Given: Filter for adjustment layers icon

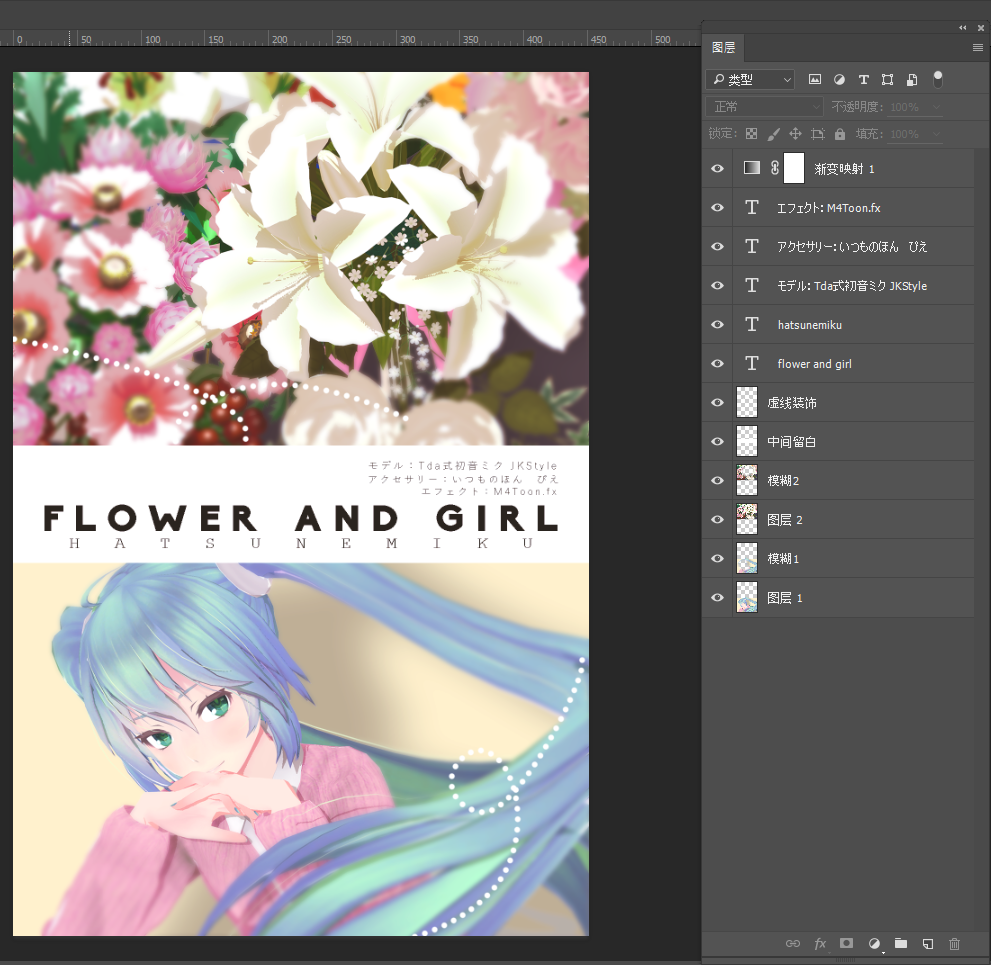Looking at the screenshot, I should (839, 80).
